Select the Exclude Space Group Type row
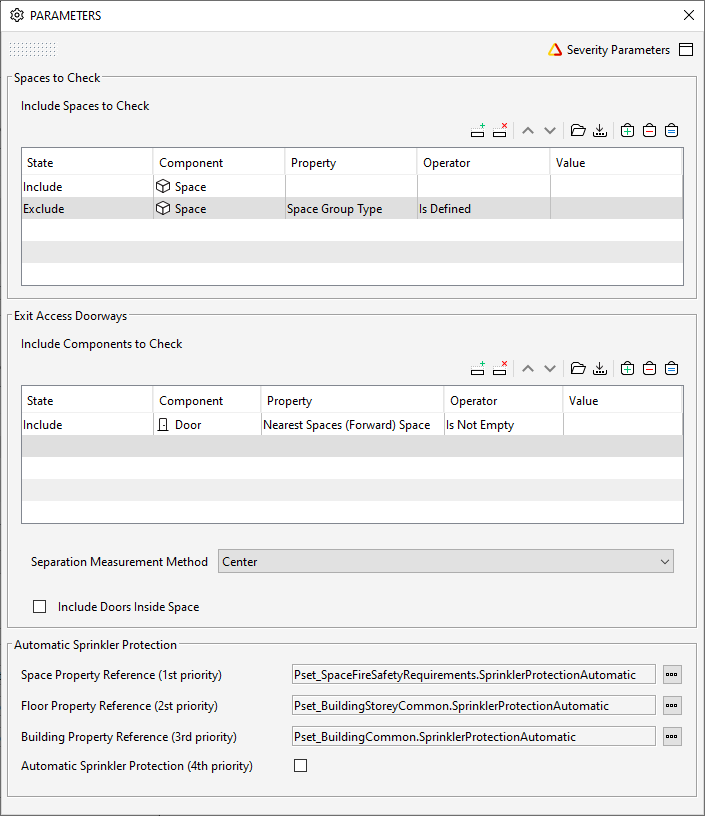Screen dimensions: 705x816 pos(200,209)
